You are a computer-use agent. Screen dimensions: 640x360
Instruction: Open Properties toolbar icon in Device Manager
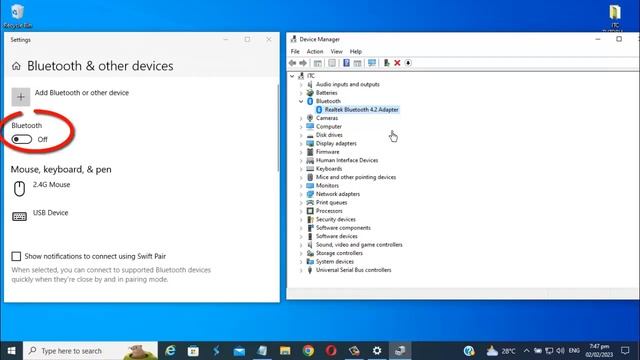[332, 63]
